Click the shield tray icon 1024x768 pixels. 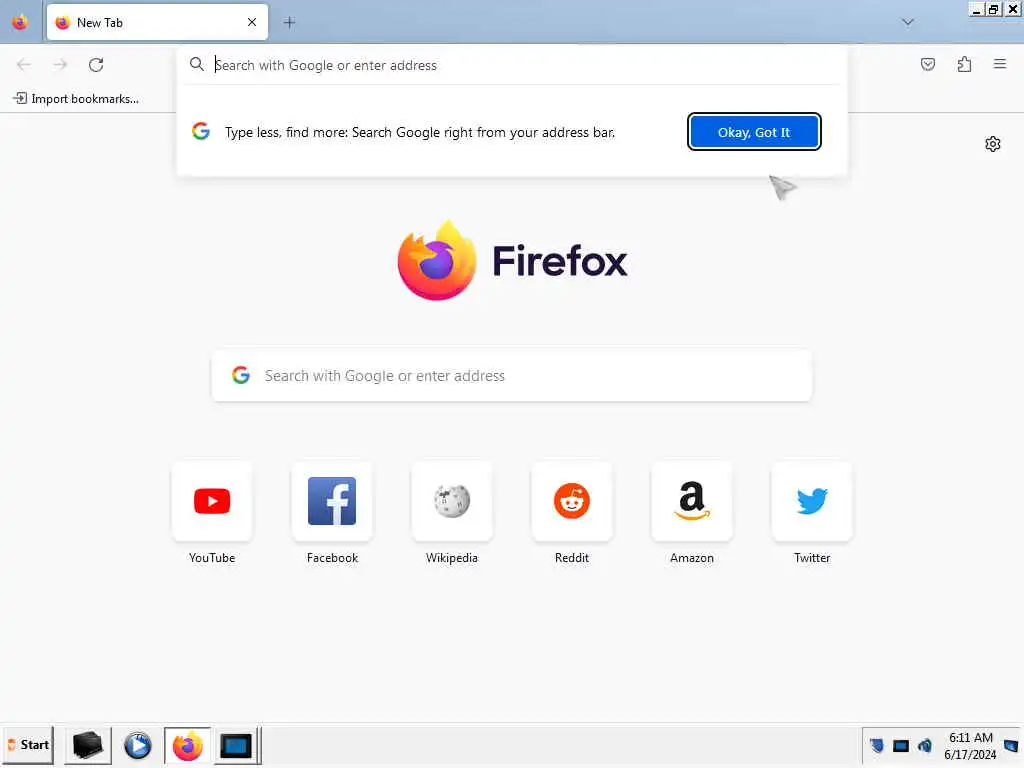(877, 745)
